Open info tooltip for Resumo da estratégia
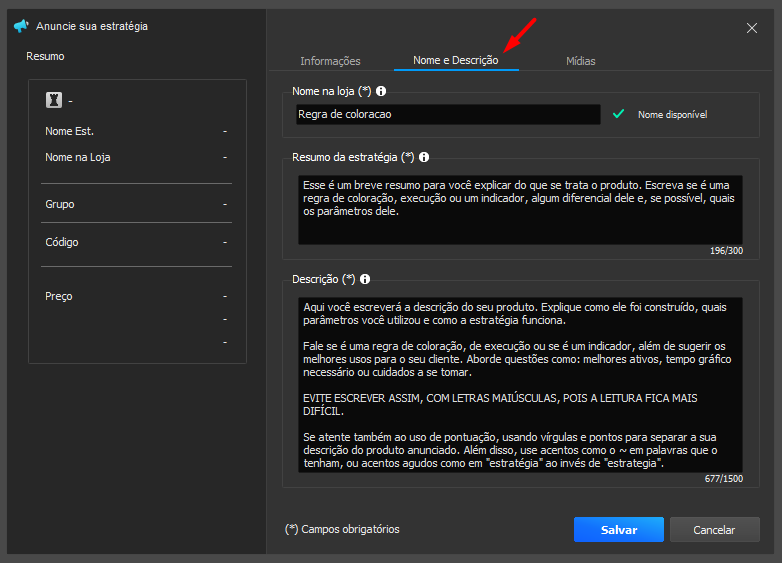782x563 pixels. tap(424, 157)
